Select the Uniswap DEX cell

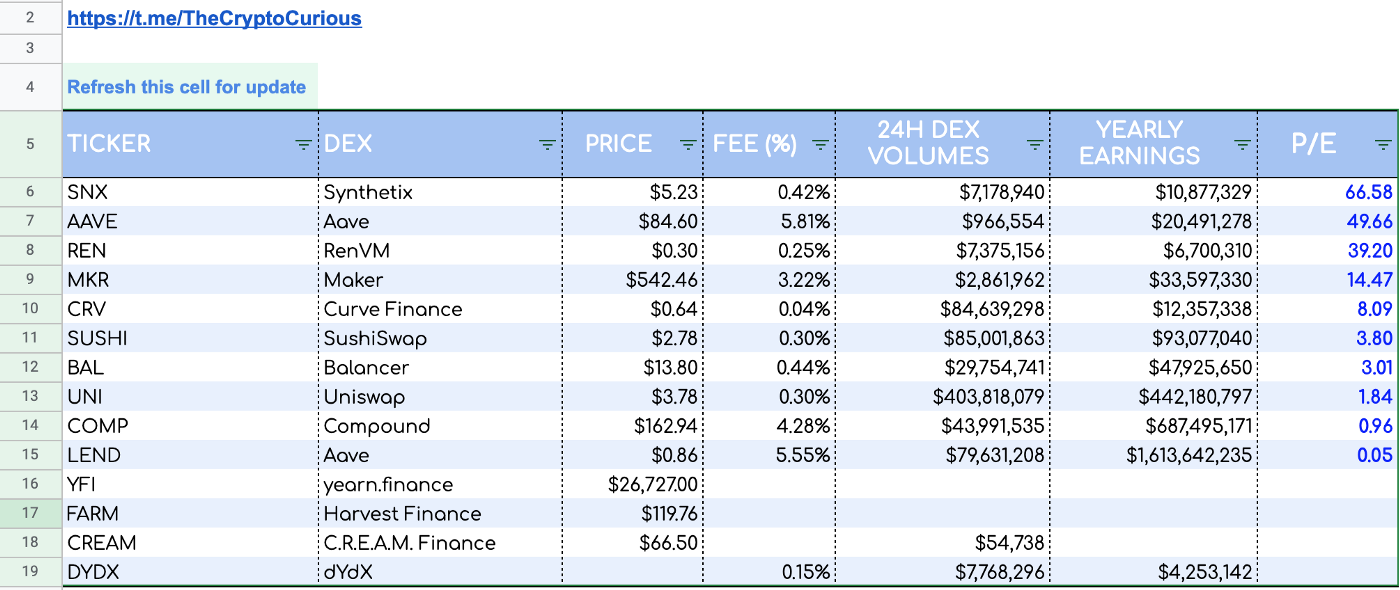(441, 397)
